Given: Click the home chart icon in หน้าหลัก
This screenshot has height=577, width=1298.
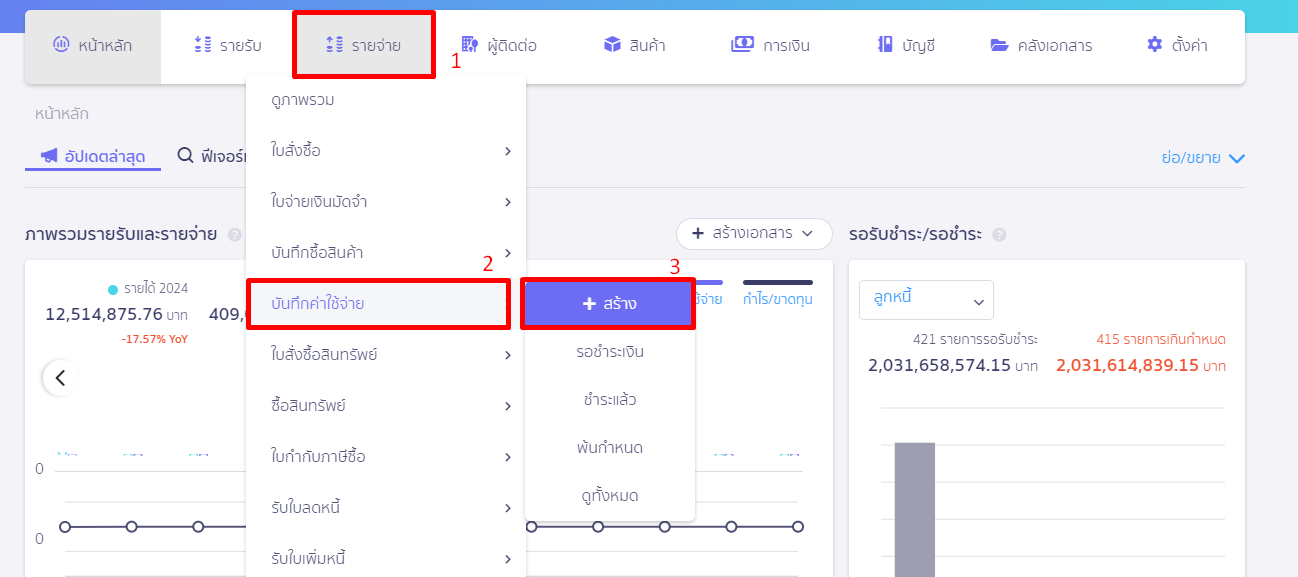Looking at the screenshot, I should [61, 45].
